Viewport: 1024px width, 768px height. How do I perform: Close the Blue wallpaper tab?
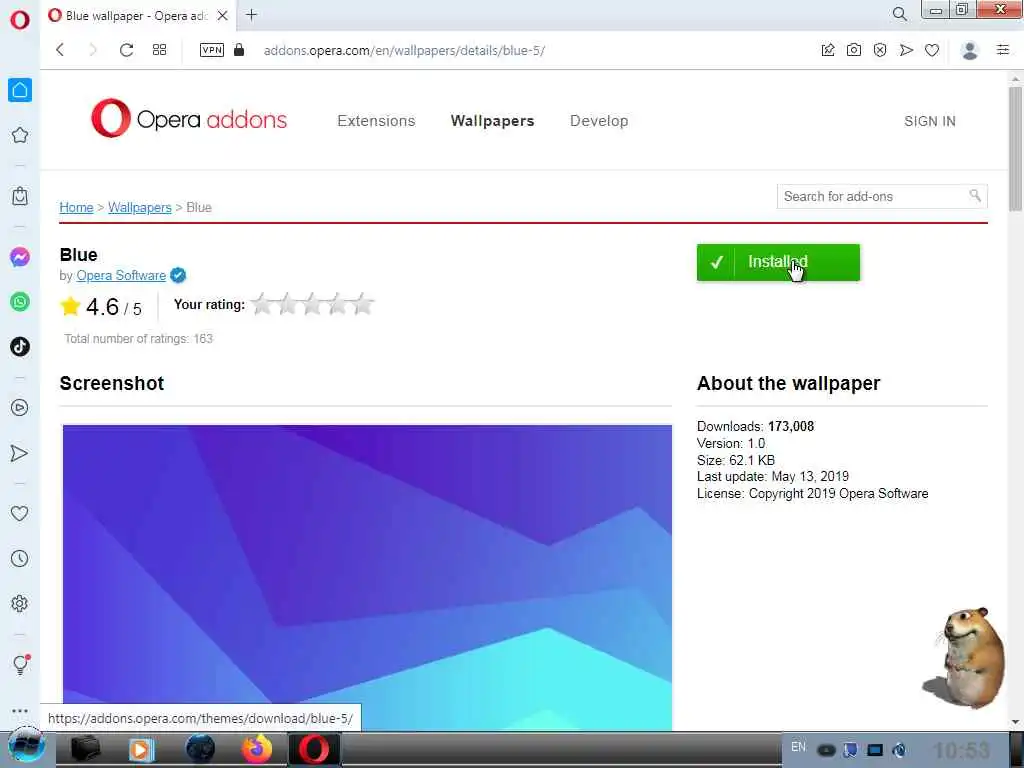[x=223, y=15]
